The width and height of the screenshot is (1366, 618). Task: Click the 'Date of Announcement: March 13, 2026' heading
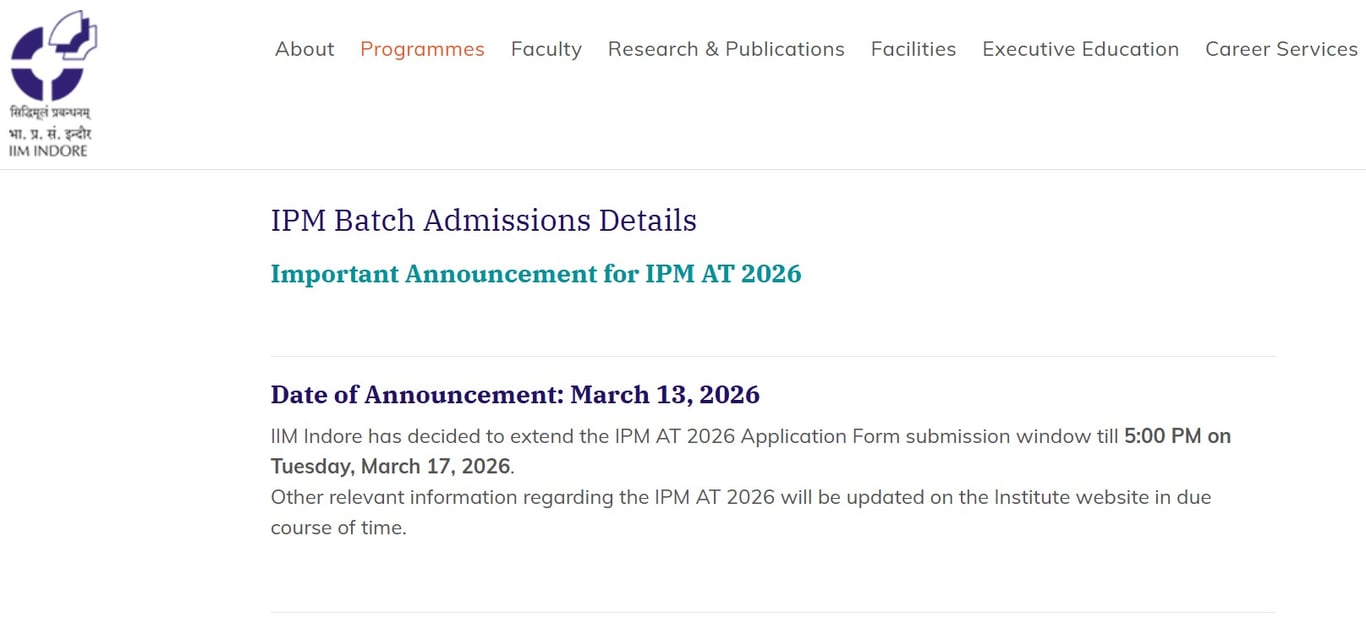(x=514, y=394)
